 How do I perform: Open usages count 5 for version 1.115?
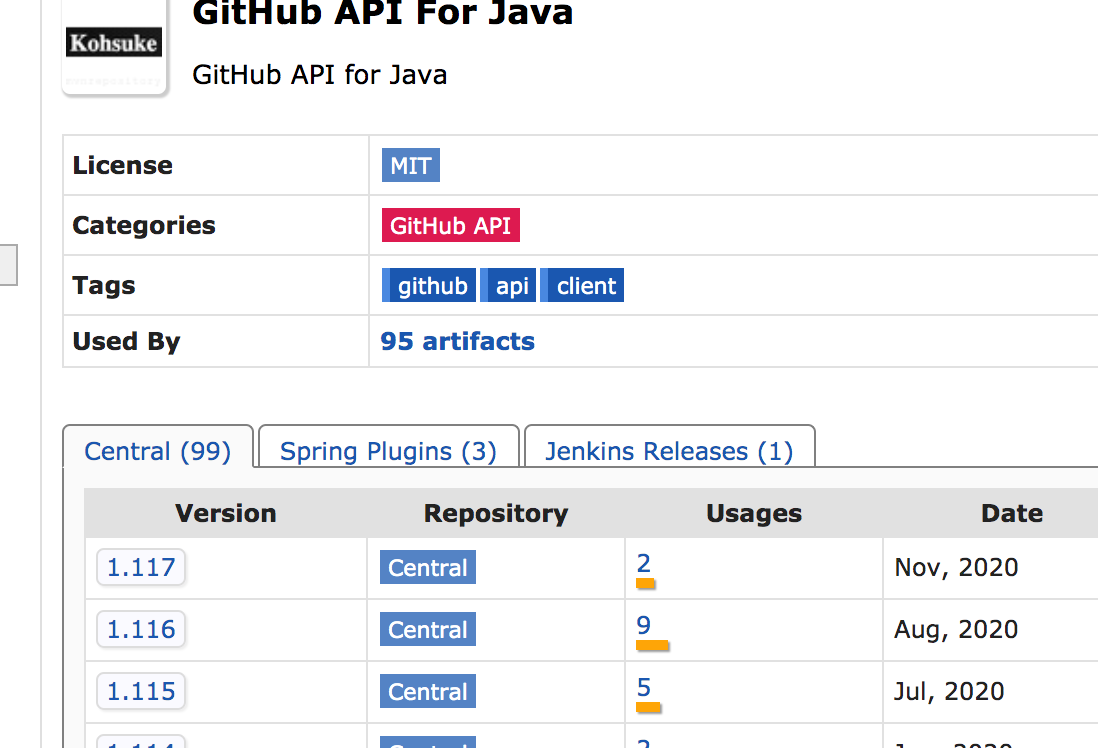643,688
